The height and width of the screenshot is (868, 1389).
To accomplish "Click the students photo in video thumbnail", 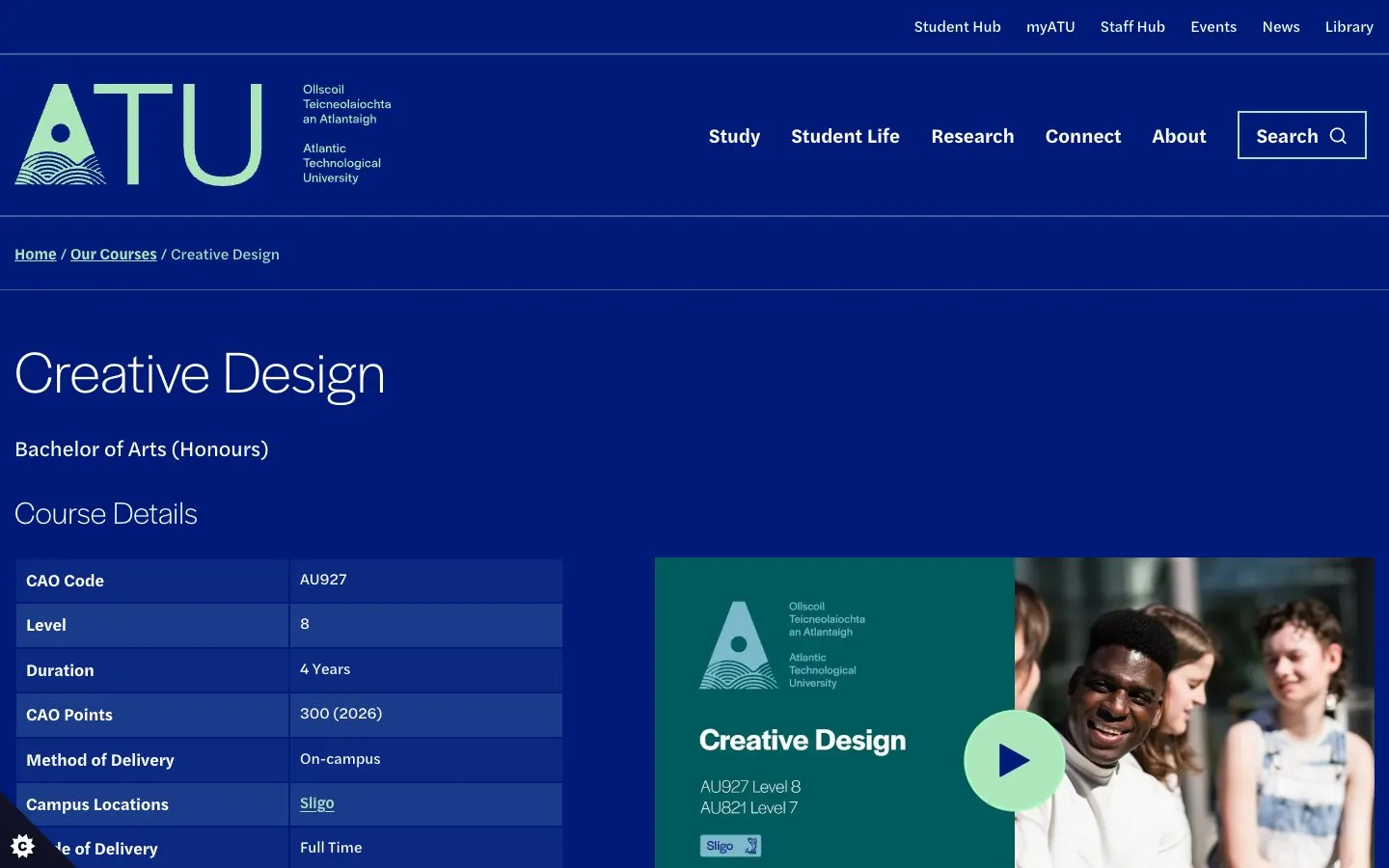I will point(1194,713).
